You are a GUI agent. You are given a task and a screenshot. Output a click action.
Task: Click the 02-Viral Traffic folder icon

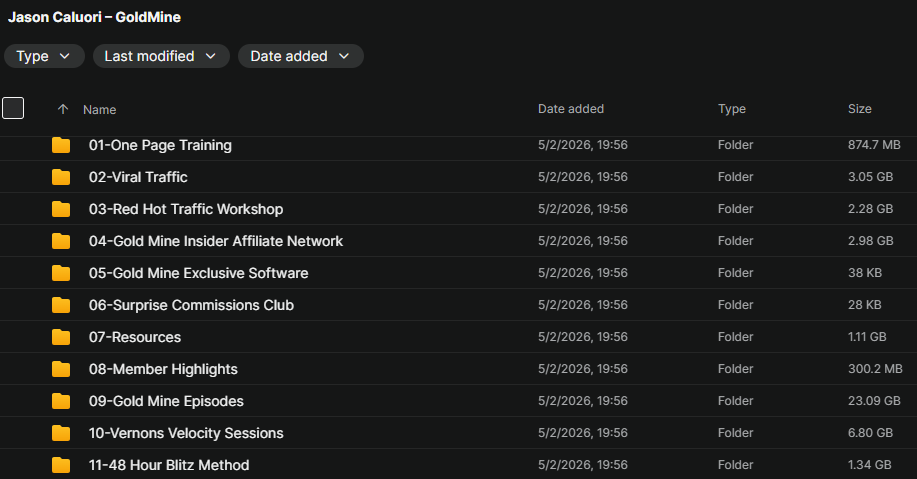61,177
